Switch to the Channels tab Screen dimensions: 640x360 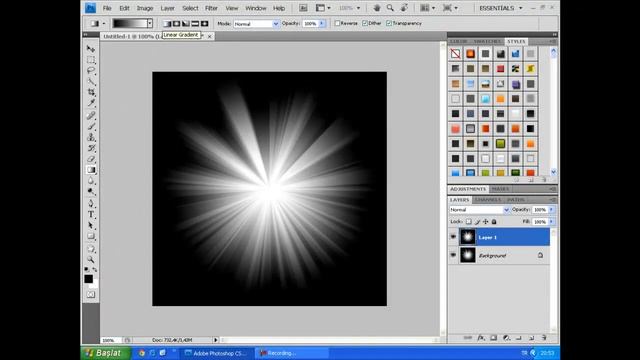pyautogui.click(x=488, y=200)
